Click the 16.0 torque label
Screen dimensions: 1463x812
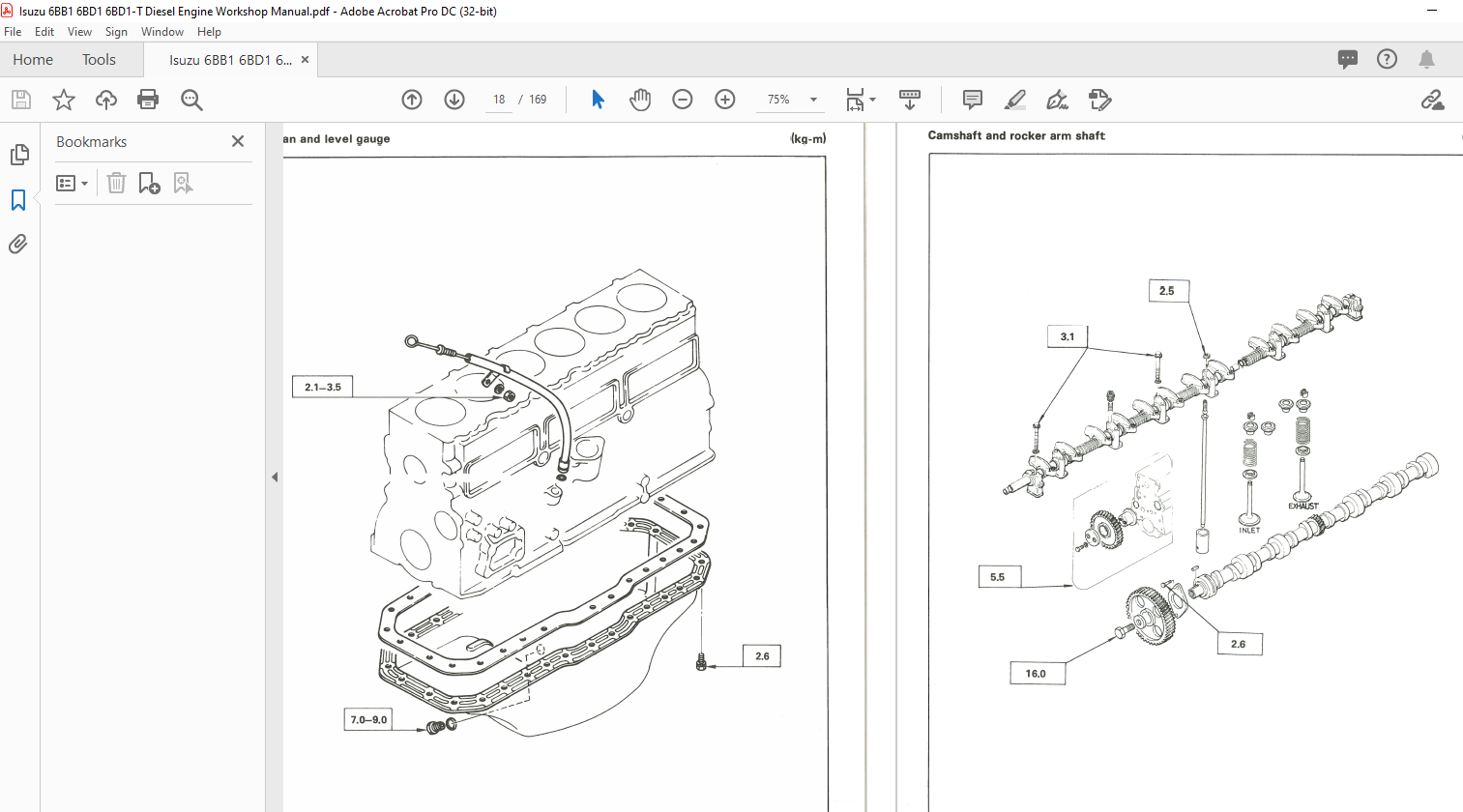coord(1036,674)
